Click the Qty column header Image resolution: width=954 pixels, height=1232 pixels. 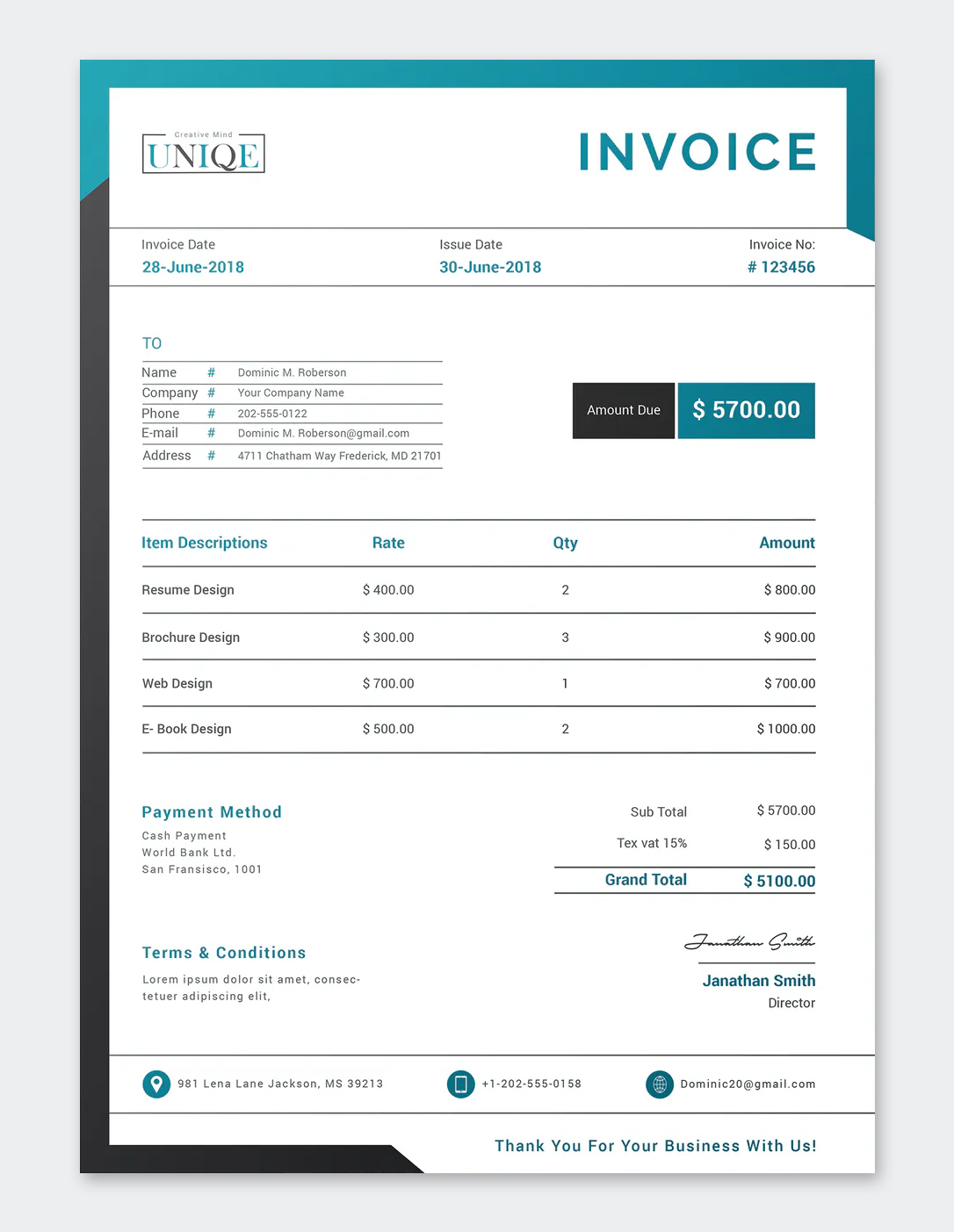(566, 543)
